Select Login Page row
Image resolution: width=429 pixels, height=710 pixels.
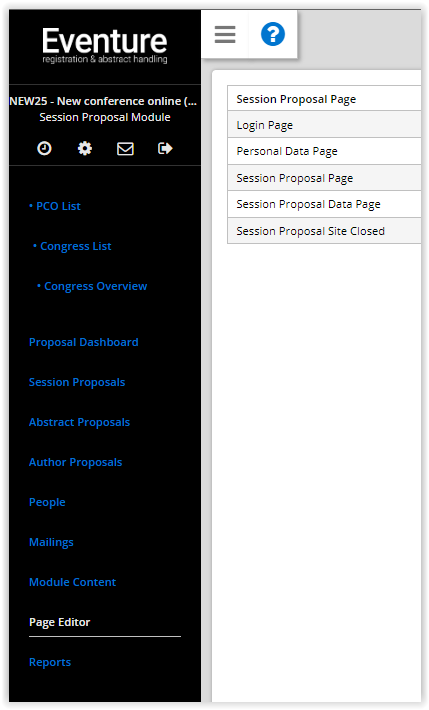click(324, 125)
